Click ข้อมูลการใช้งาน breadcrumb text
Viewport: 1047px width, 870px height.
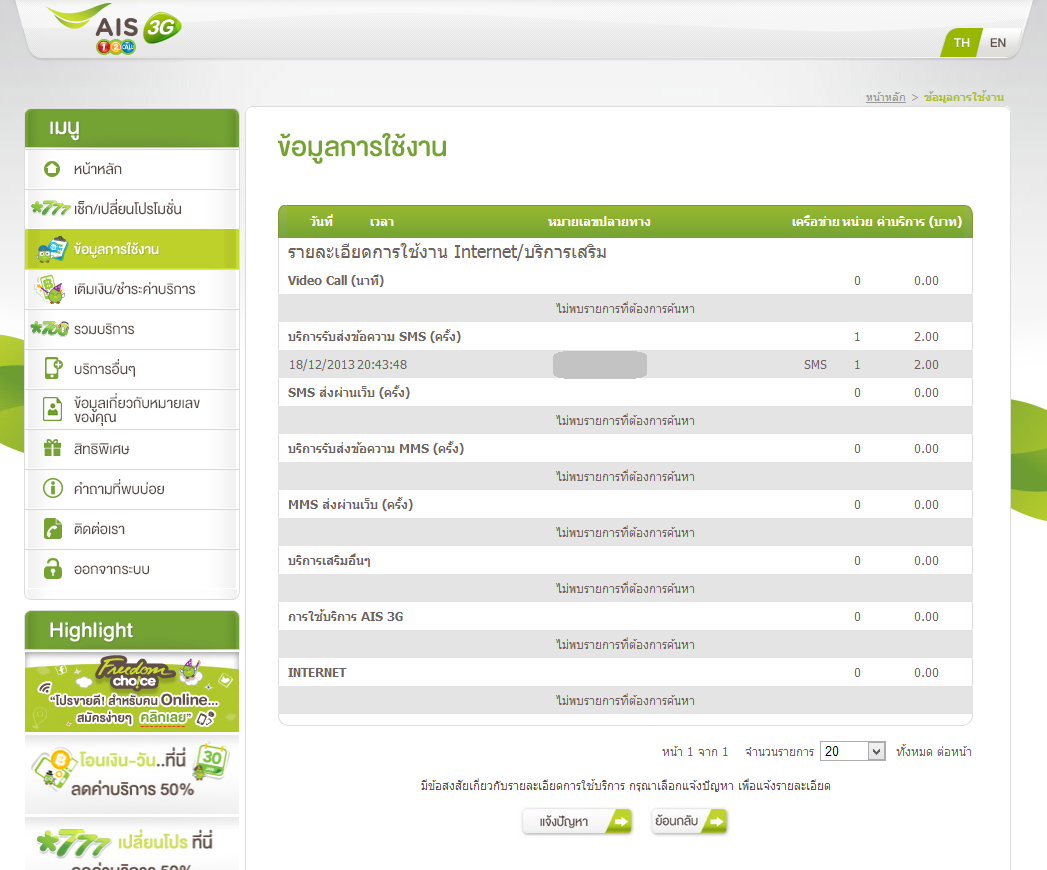[x=964, y=97]
